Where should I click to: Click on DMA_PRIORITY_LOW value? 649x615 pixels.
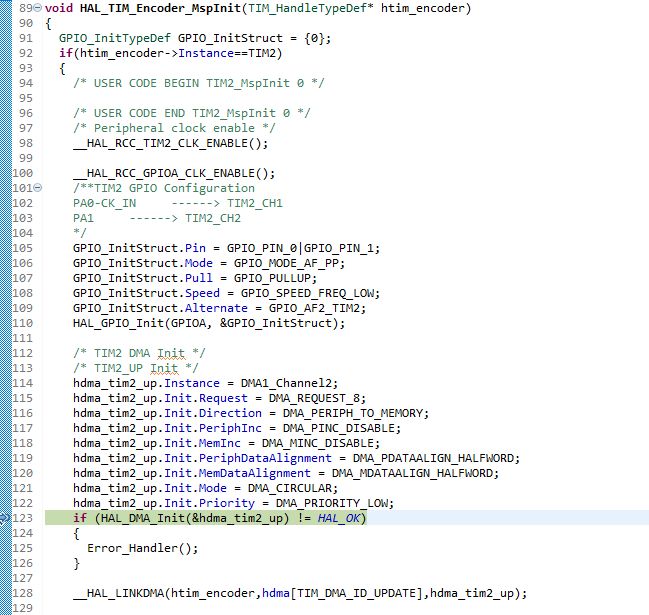(x=332, y=503)
